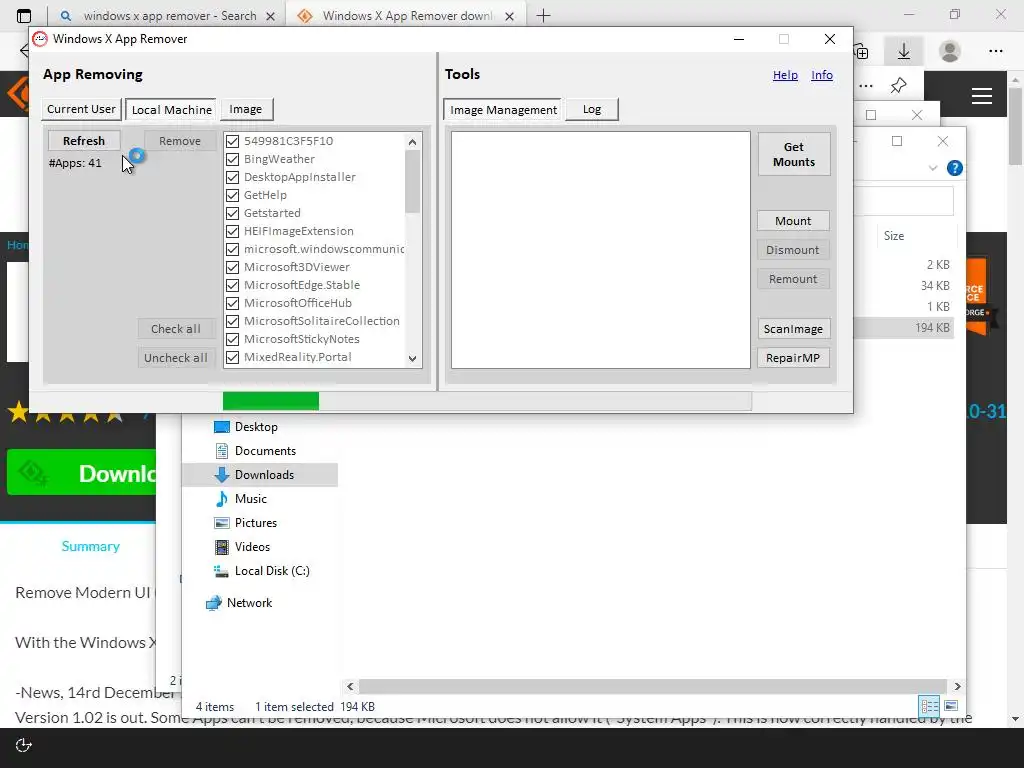This screenshot has width=1024, height=768.
Task: Open the Info link
Action: click(x=822, y=75)
